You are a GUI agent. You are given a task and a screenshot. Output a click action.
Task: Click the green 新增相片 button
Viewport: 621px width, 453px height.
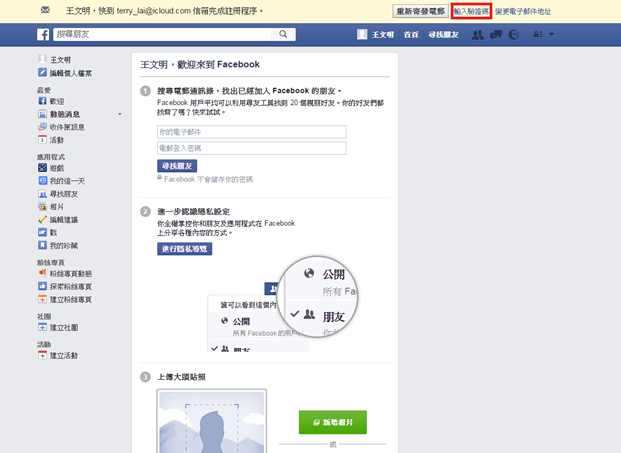[333, 422]
